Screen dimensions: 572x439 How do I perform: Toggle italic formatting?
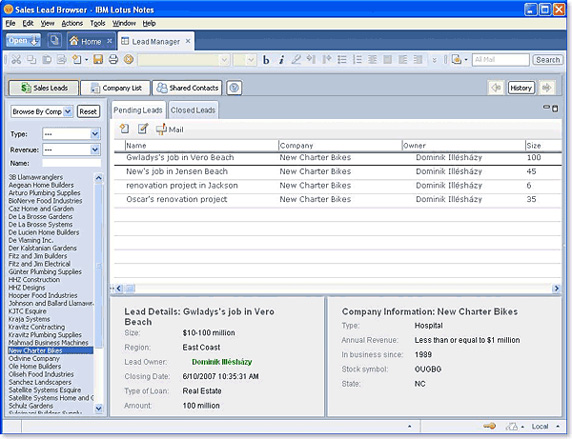[x=281, y=60]
